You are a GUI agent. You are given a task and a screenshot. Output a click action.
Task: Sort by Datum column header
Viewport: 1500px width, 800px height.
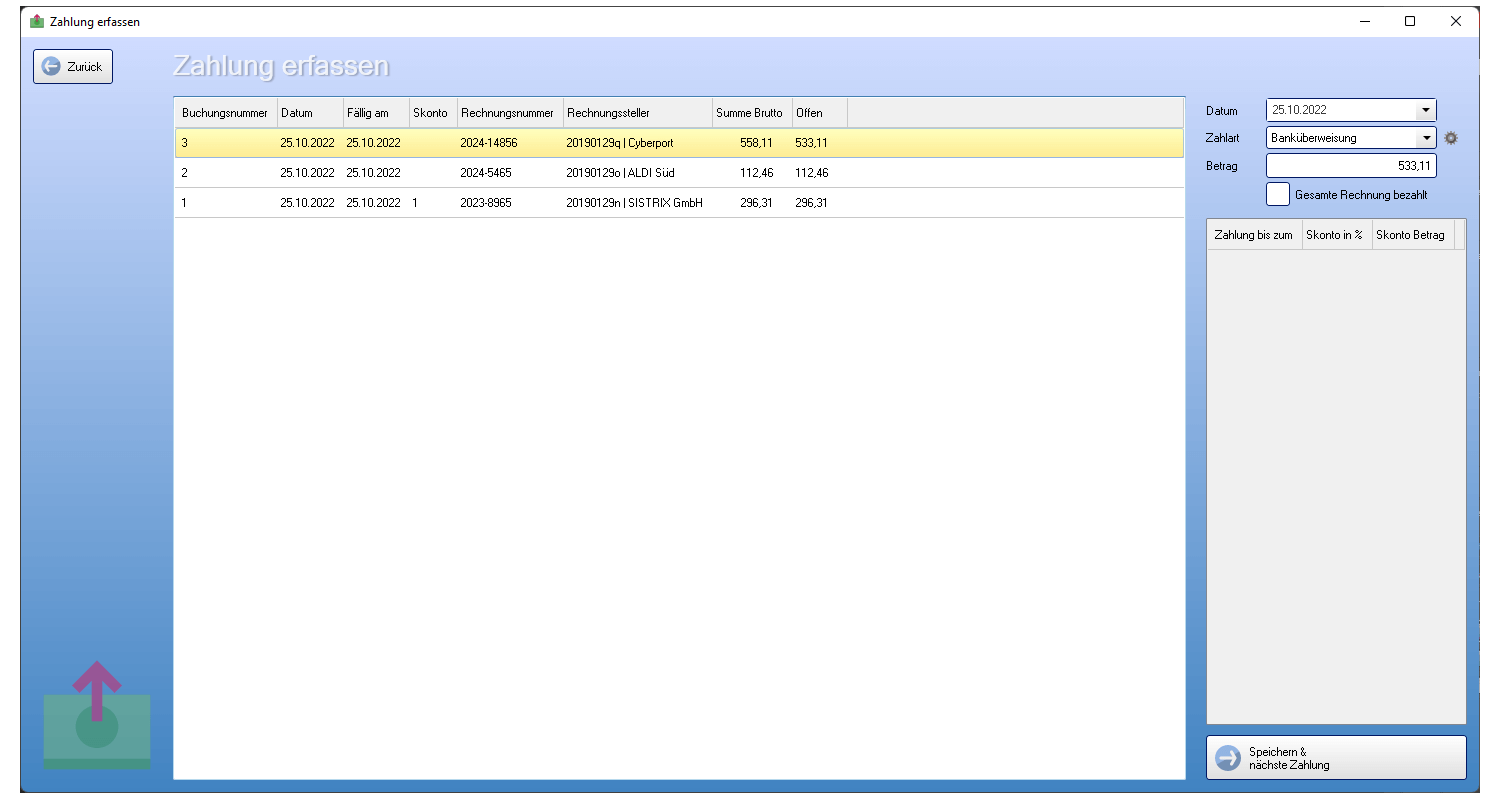click(x=309, y=113)
